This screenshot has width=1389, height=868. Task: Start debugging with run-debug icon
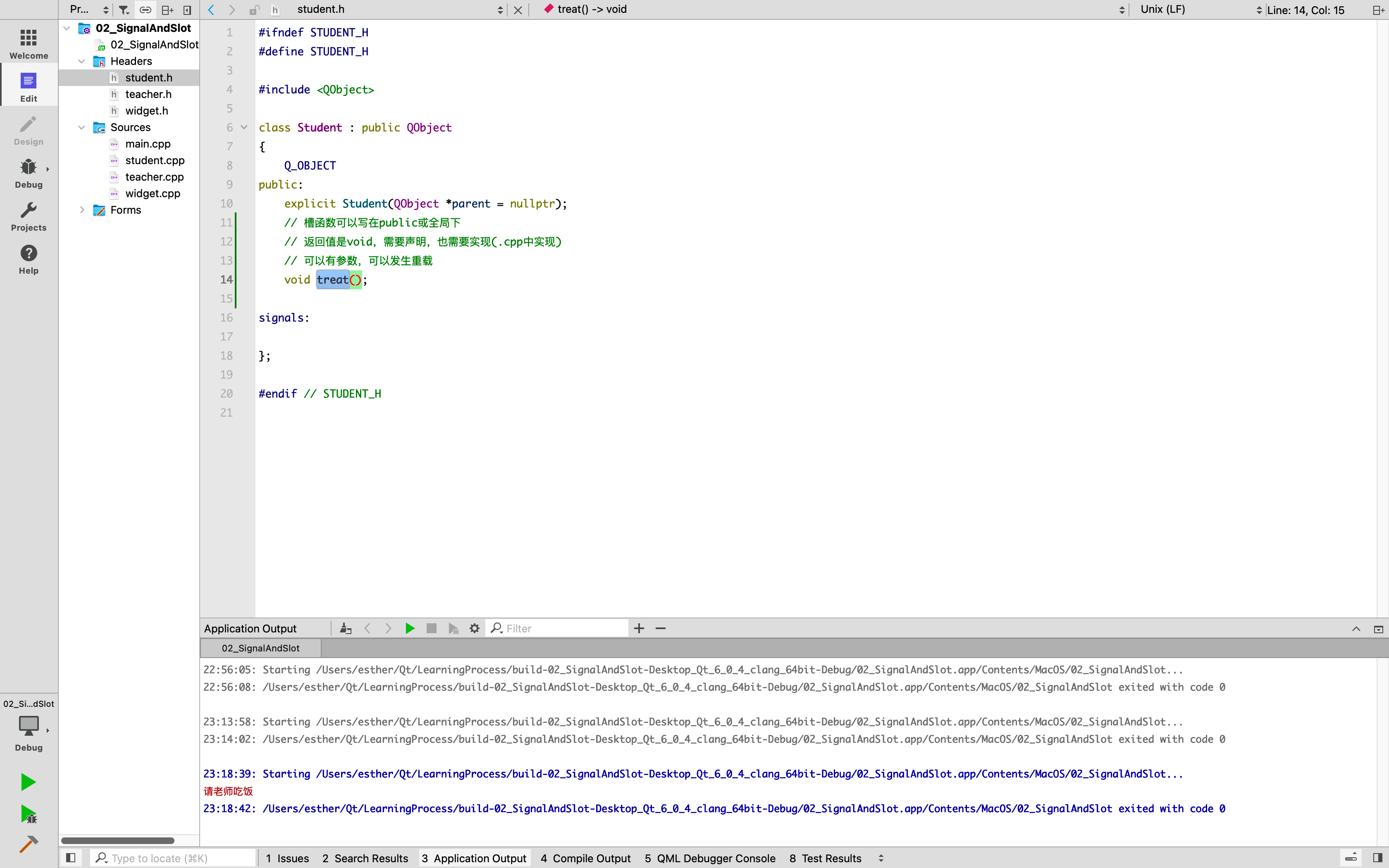tap(28, 813)
